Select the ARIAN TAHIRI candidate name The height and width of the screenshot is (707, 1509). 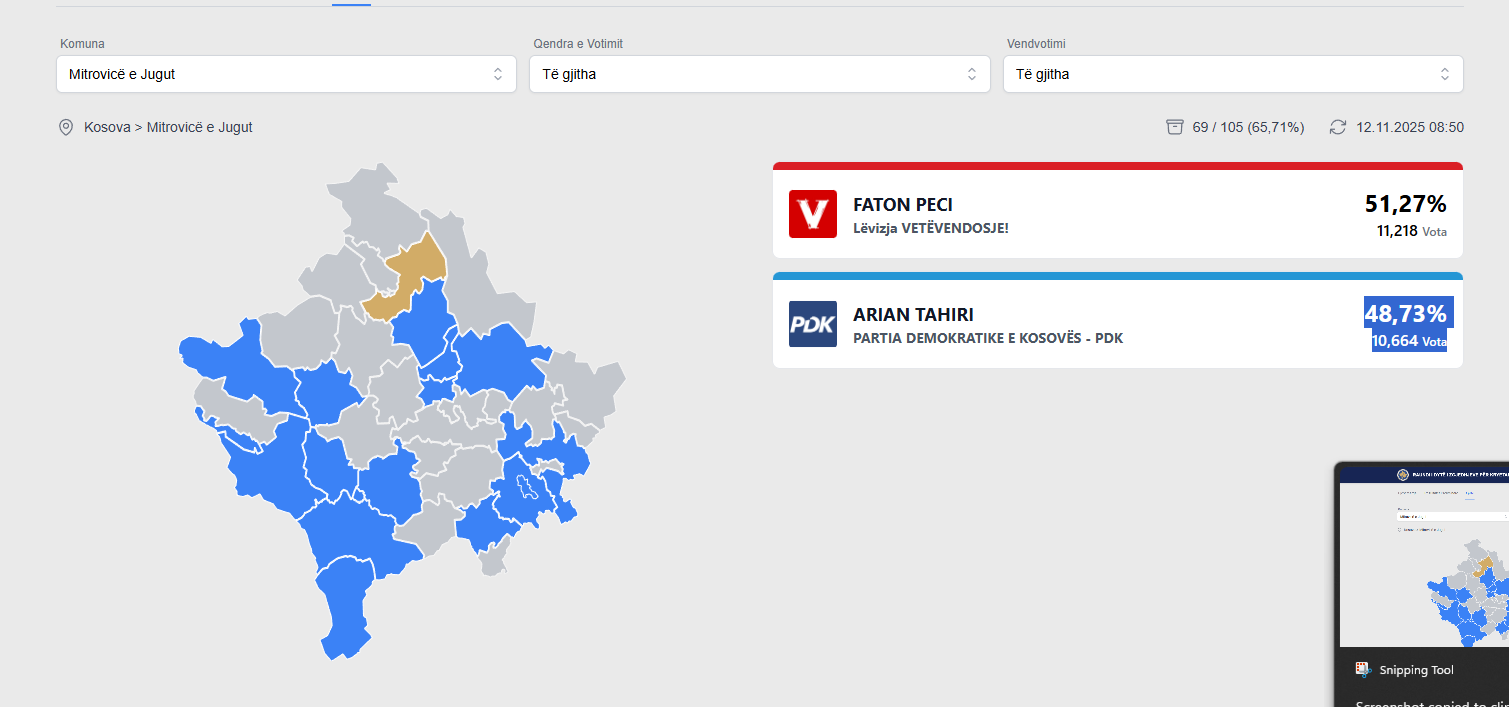(x=913, y=315)
